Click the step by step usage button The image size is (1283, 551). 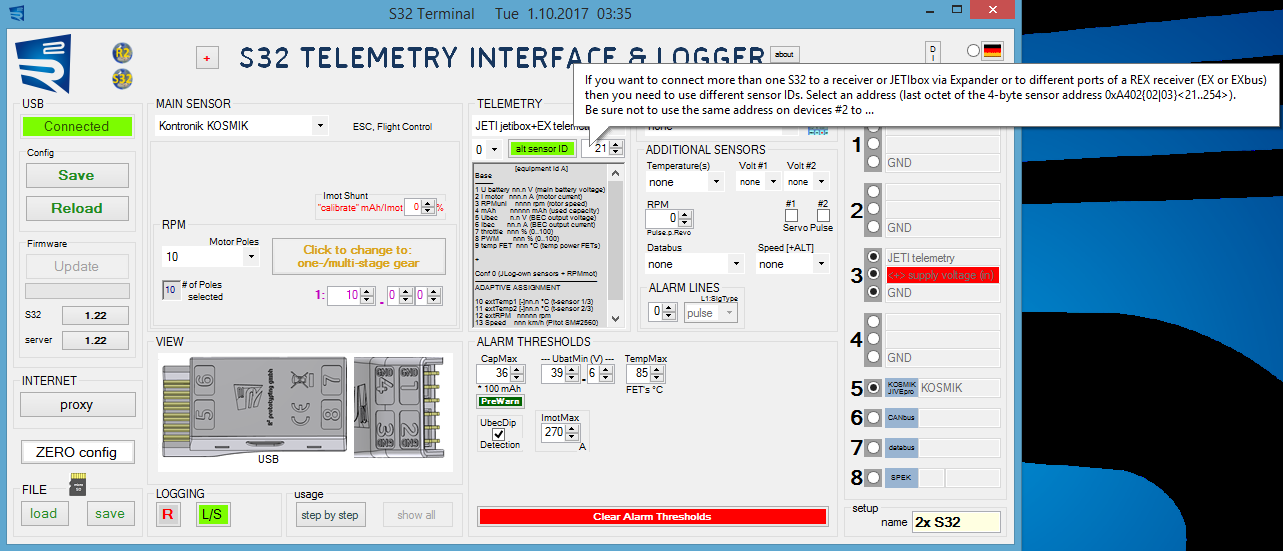click(329, 515)
